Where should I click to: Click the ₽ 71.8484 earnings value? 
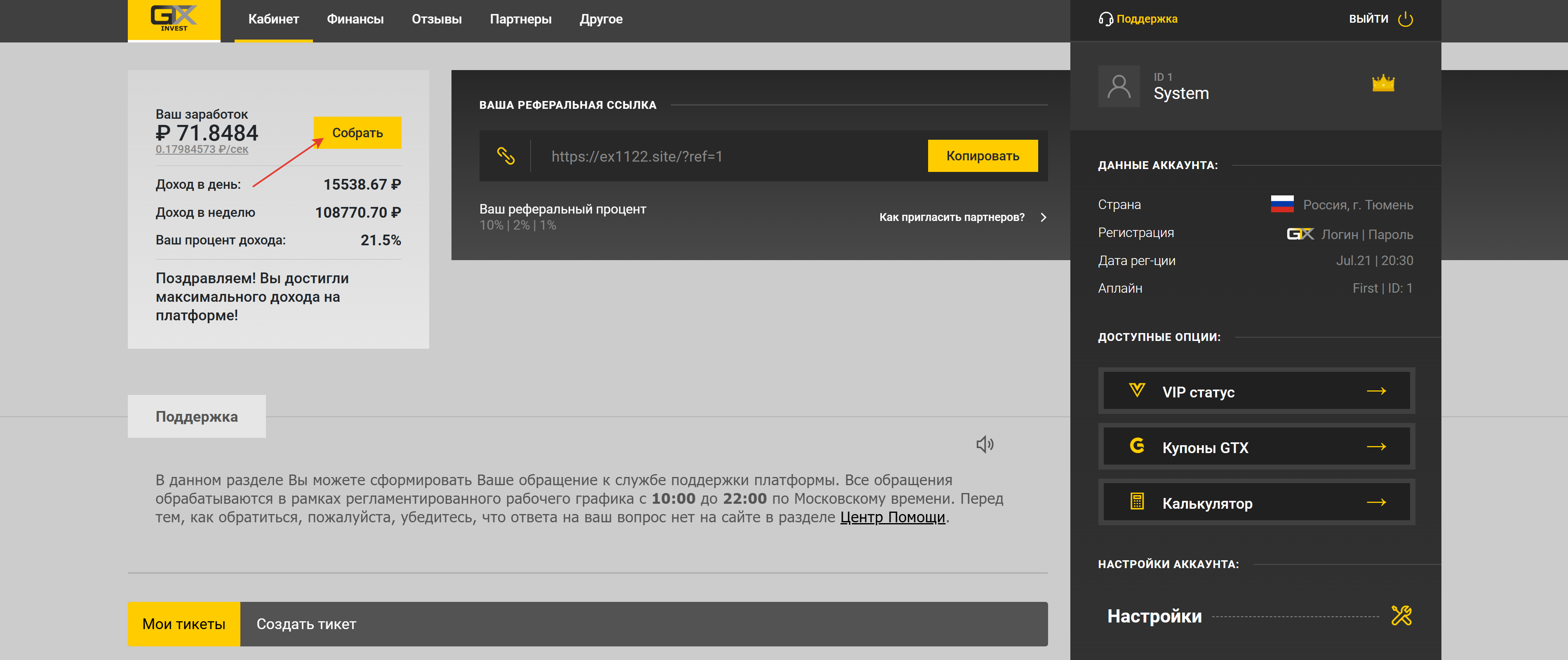(x=207, y=133)
